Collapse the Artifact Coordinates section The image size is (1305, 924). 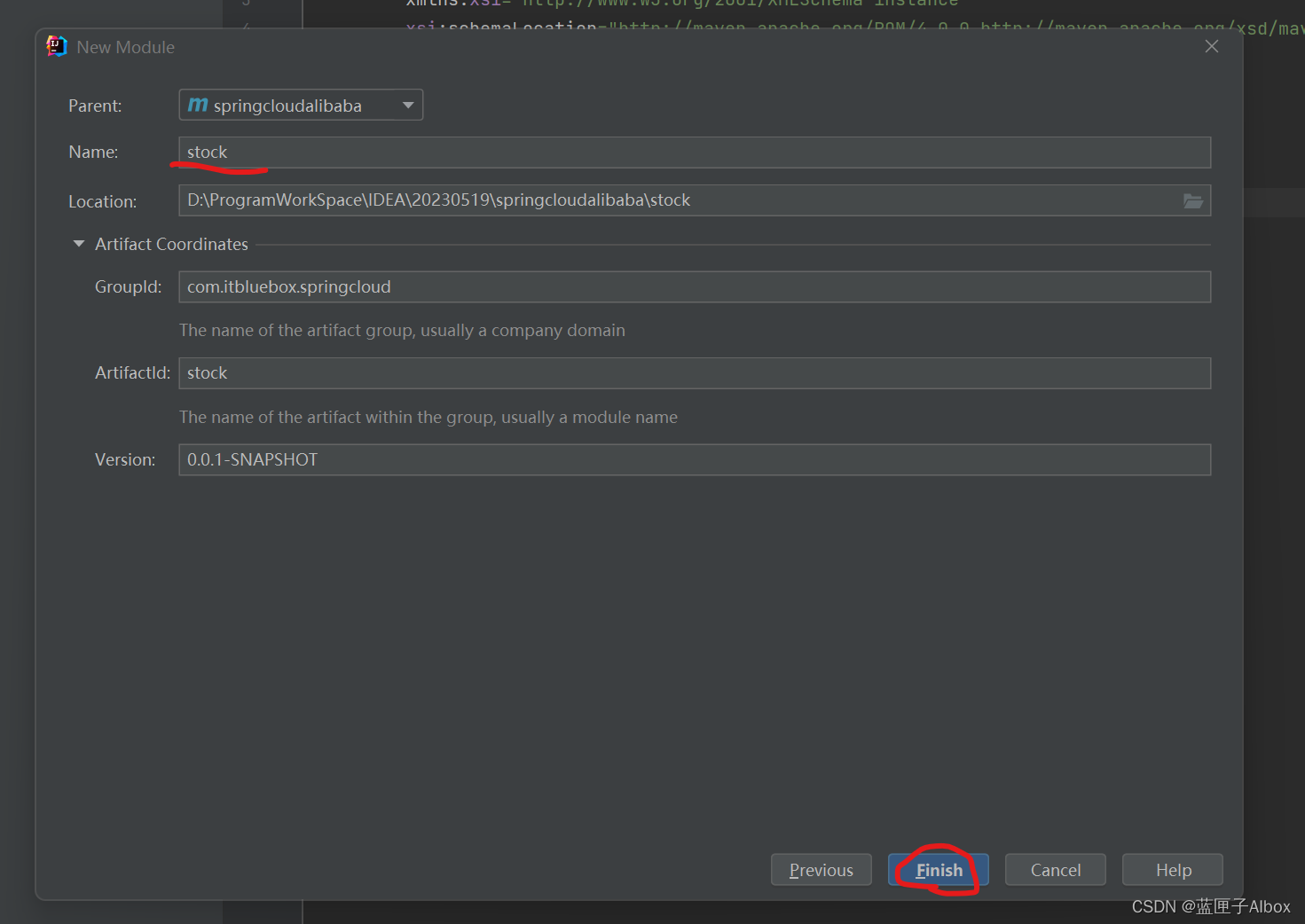click(79, 244)
